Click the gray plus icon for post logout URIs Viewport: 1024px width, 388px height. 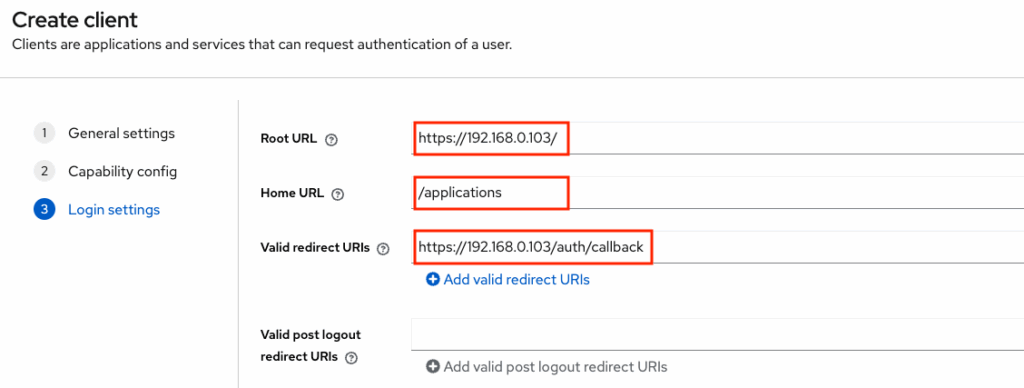click(x=432, y=366)
